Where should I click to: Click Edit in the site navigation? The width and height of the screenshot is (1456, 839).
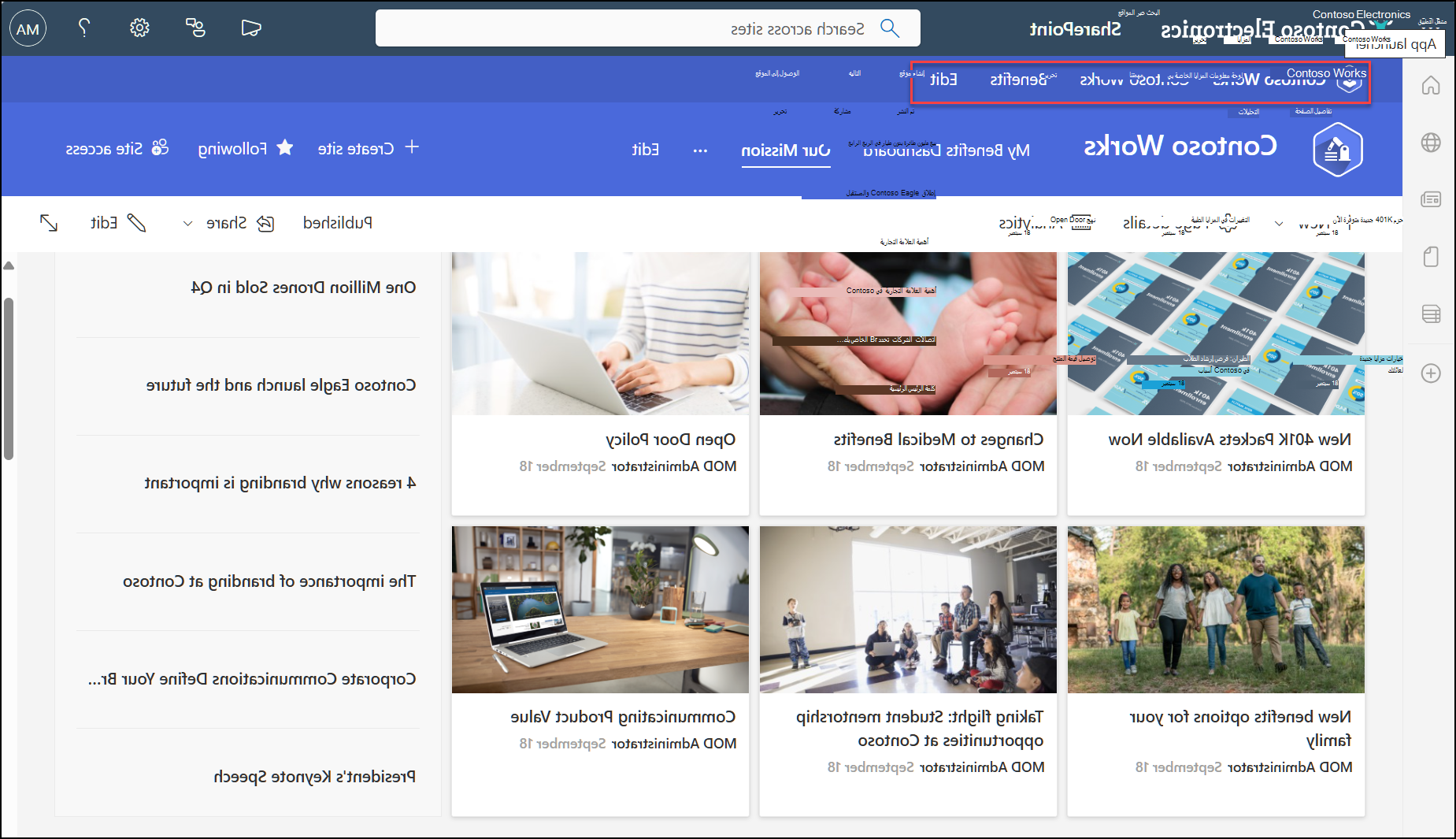tap(646, 150)
